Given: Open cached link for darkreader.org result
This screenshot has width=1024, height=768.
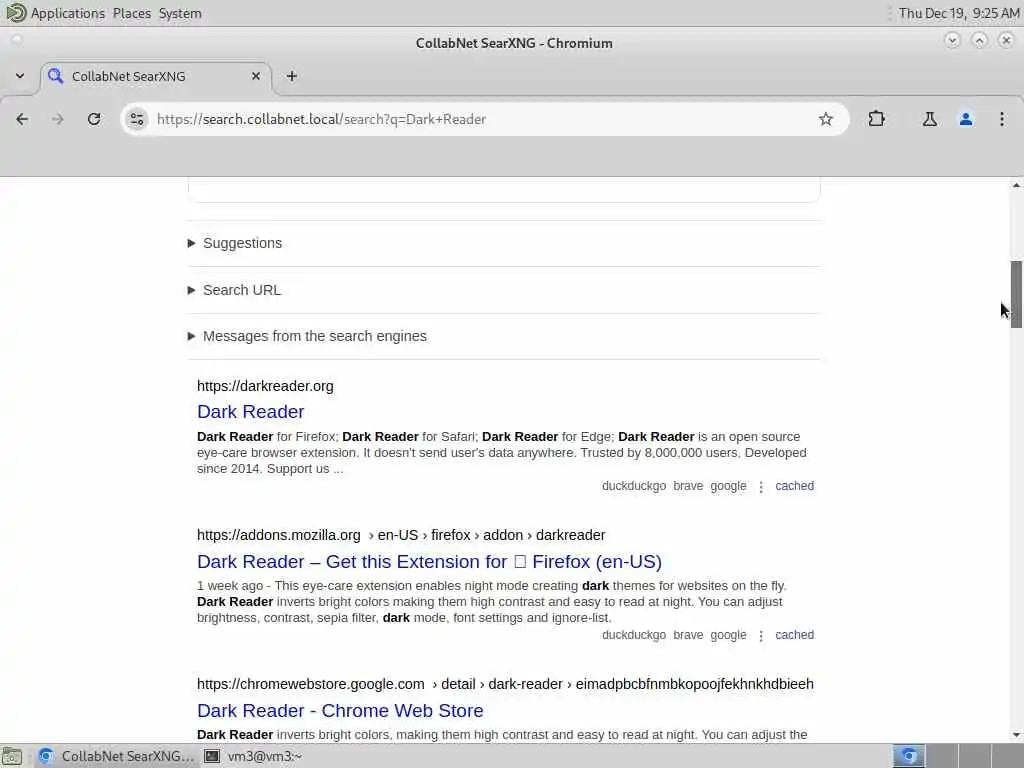Looking at the screenshot, I should click(794, 486).
